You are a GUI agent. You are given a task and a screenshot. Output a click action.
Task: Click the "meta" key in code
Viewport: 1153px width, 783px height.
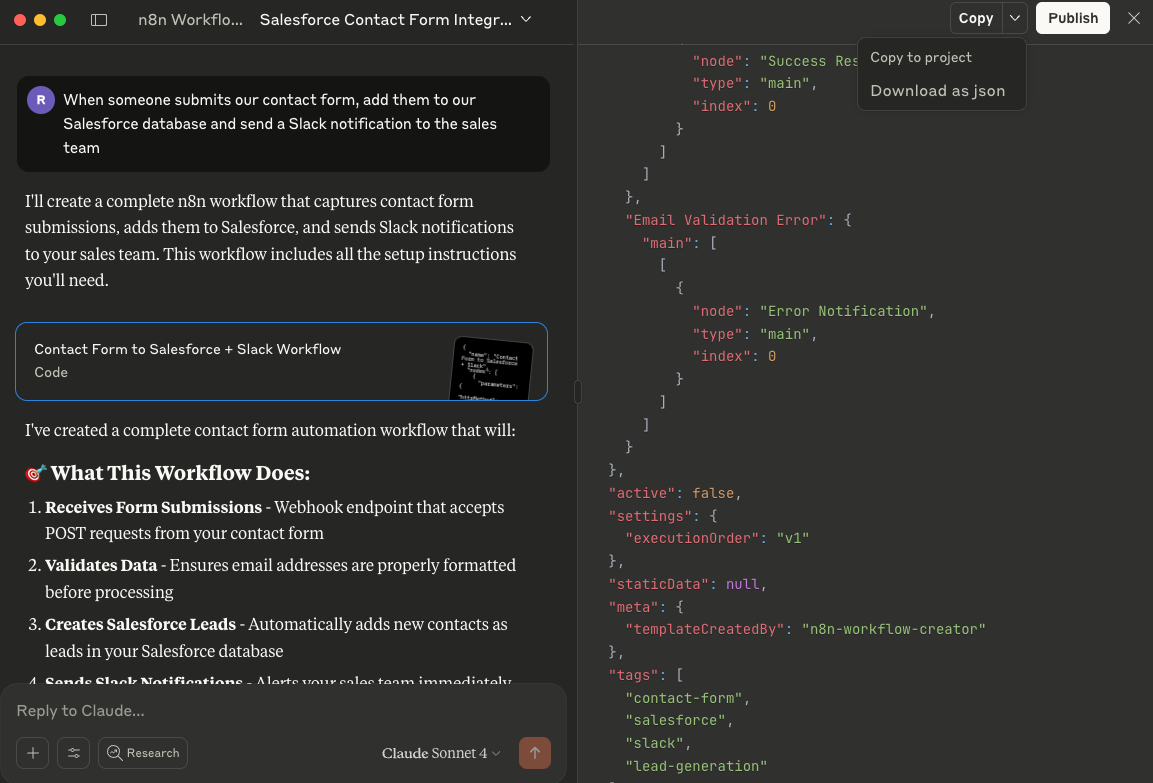point(633,607)
